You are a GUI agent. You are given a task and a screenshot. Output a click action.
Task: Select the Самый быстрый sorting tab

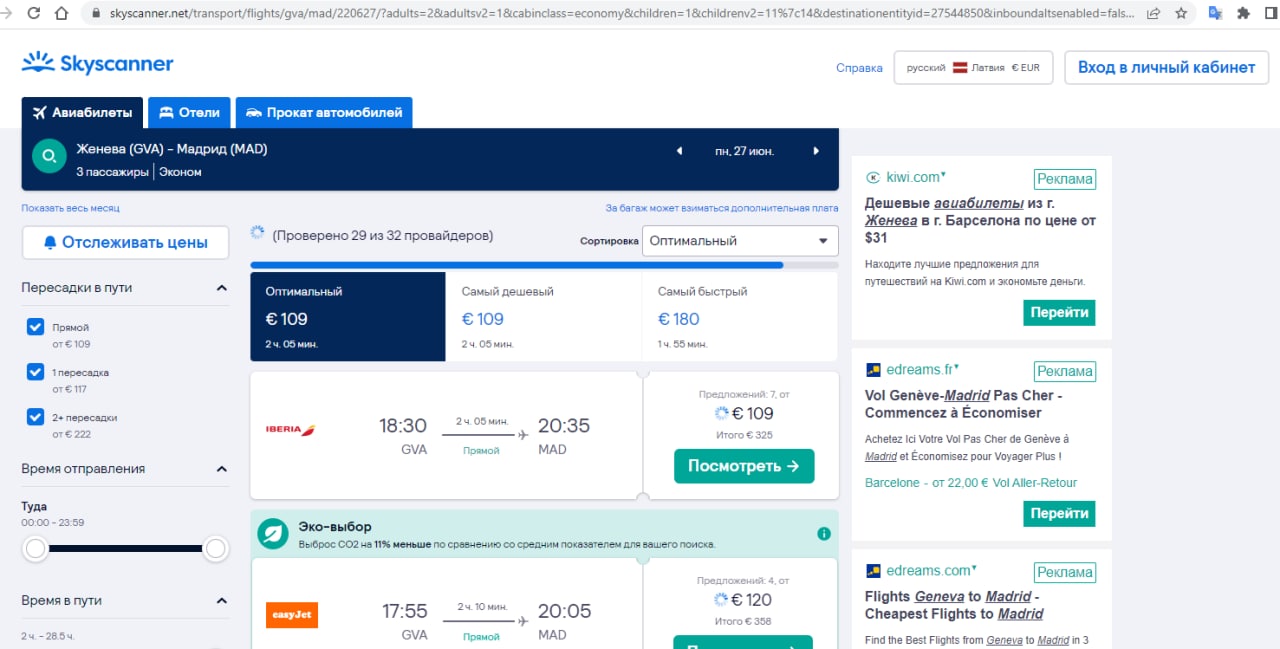tap(739, 316)
